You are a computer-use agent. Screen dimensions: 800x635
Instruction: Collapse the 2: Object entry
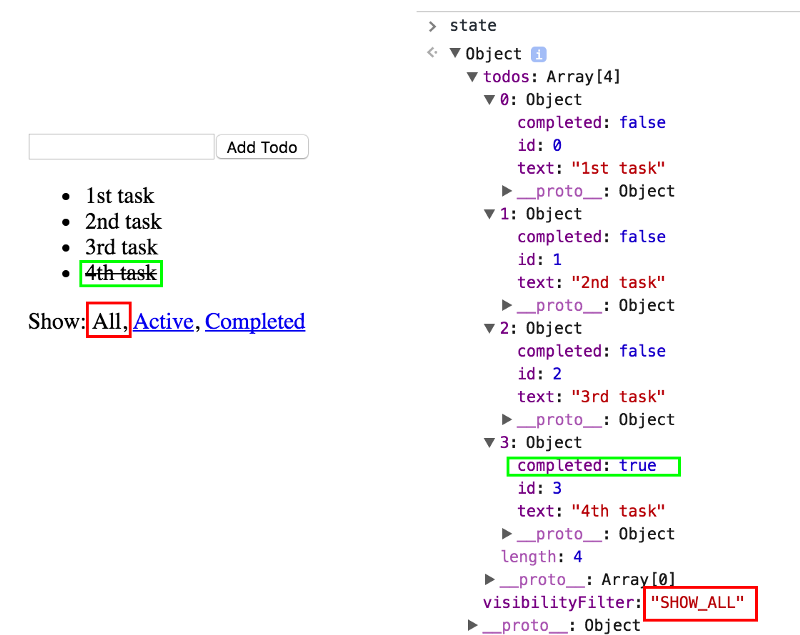point(490,328)
